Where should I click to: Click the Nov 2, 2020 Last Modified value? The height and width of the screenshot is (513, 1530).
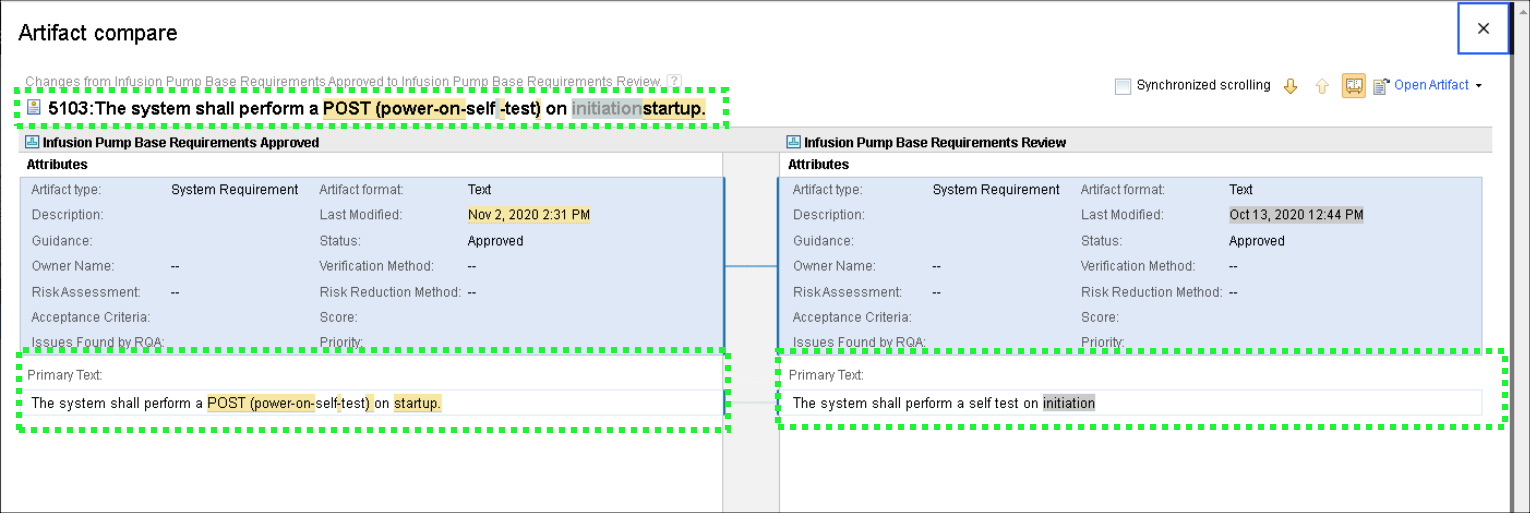[528, 215]
